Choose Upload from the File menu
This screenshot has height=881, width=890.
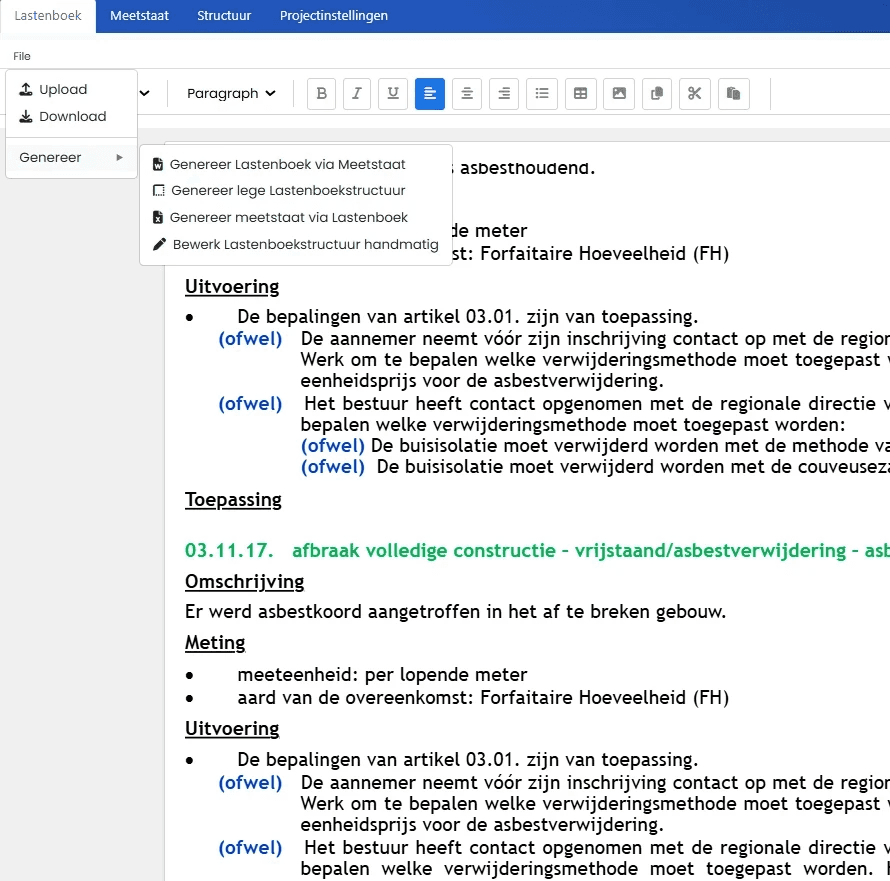click(x=72, y=89)
